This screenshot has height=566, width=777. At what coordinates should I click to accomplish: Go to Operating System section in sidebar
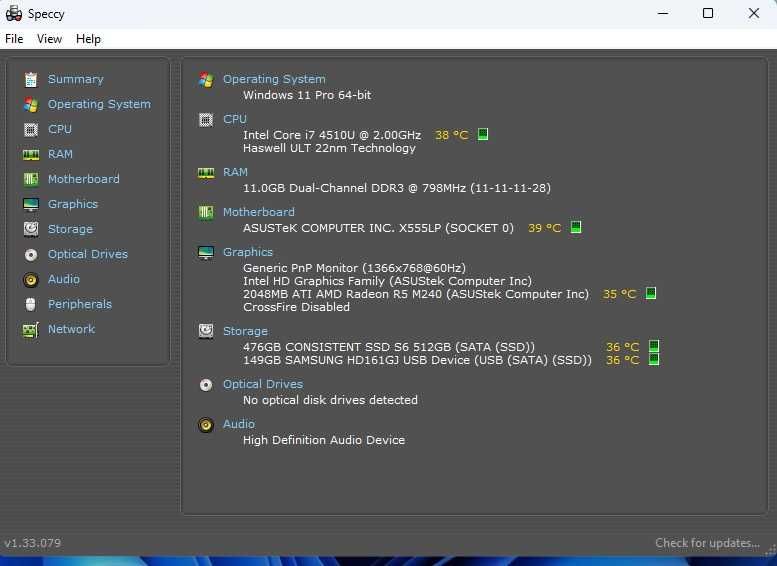tap(99, 104)
